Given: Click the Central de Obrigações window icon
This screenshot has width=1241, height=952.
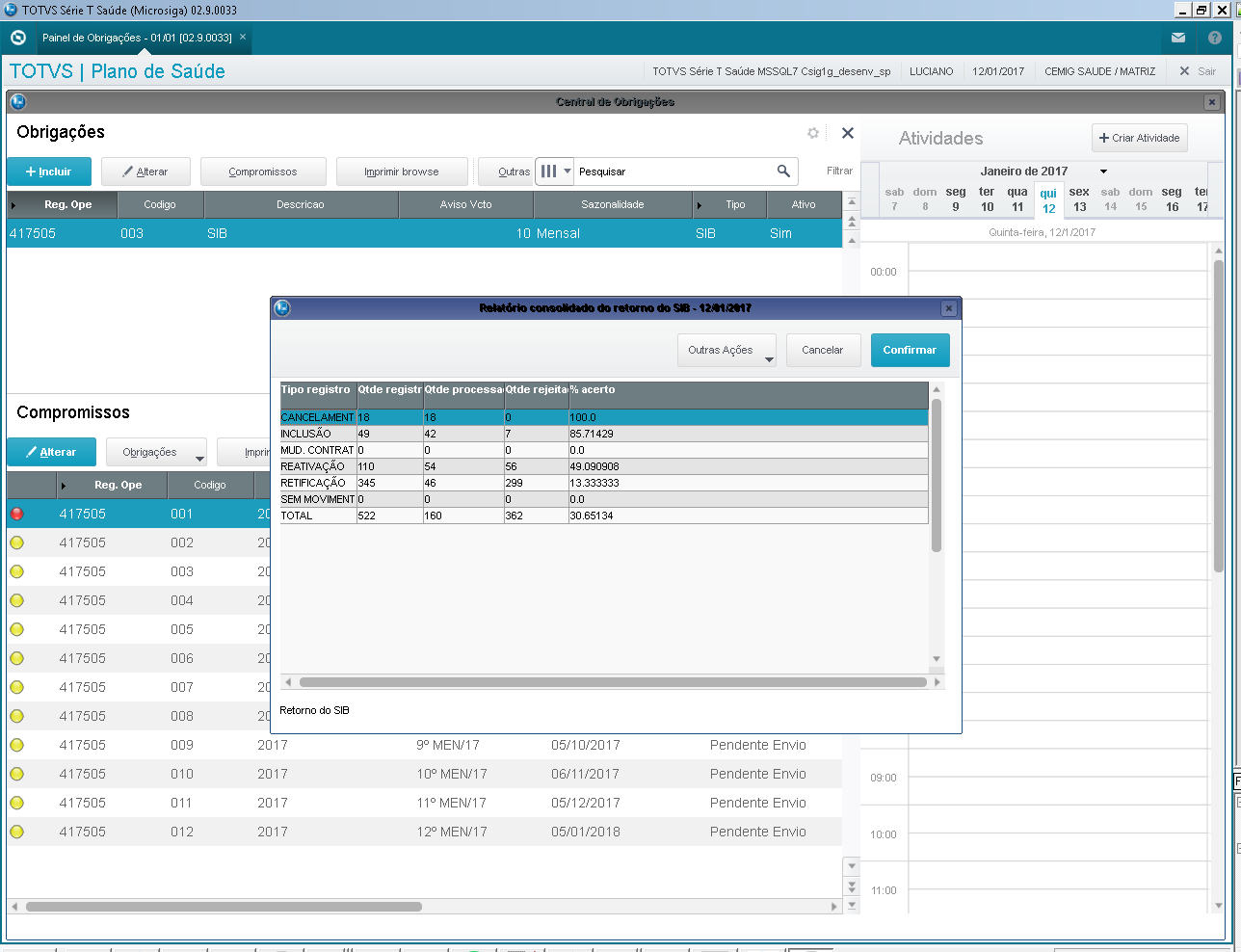Looking at the screenshot, I should tap(17, 102).
